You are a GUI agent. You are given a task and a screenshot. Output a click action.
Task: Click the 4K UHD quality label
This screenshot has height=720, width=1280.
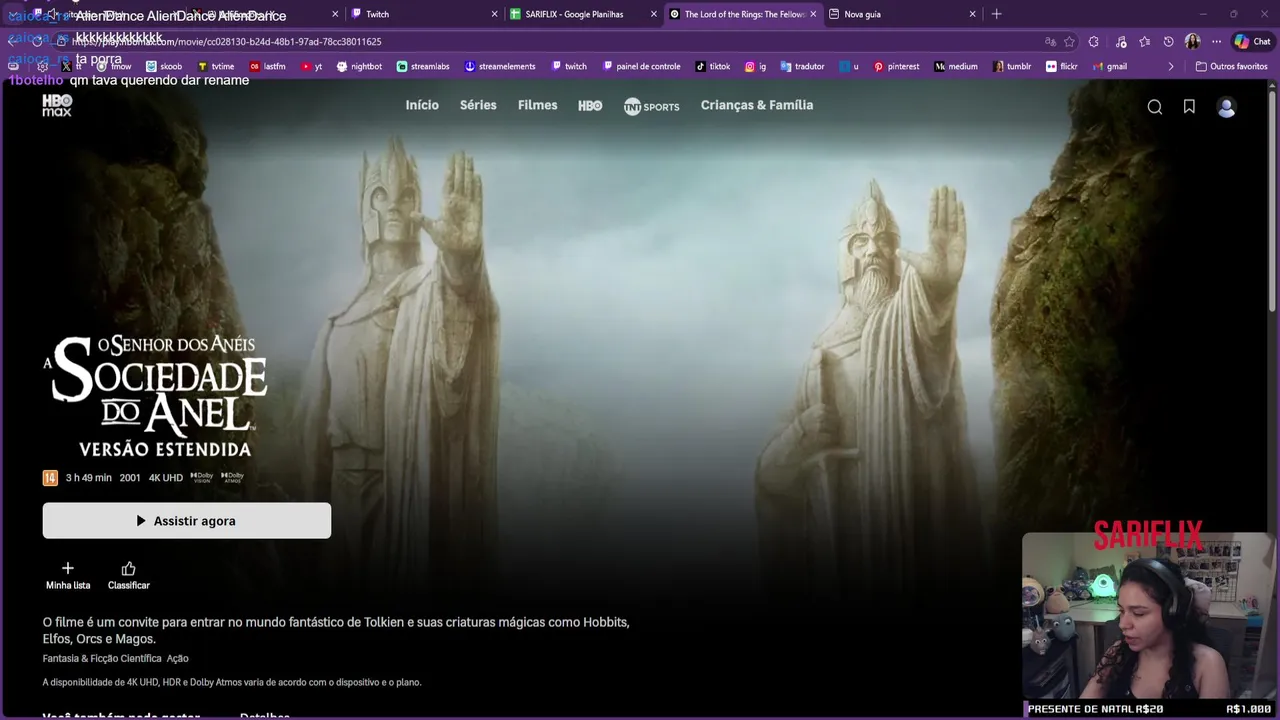pos(166,478)
